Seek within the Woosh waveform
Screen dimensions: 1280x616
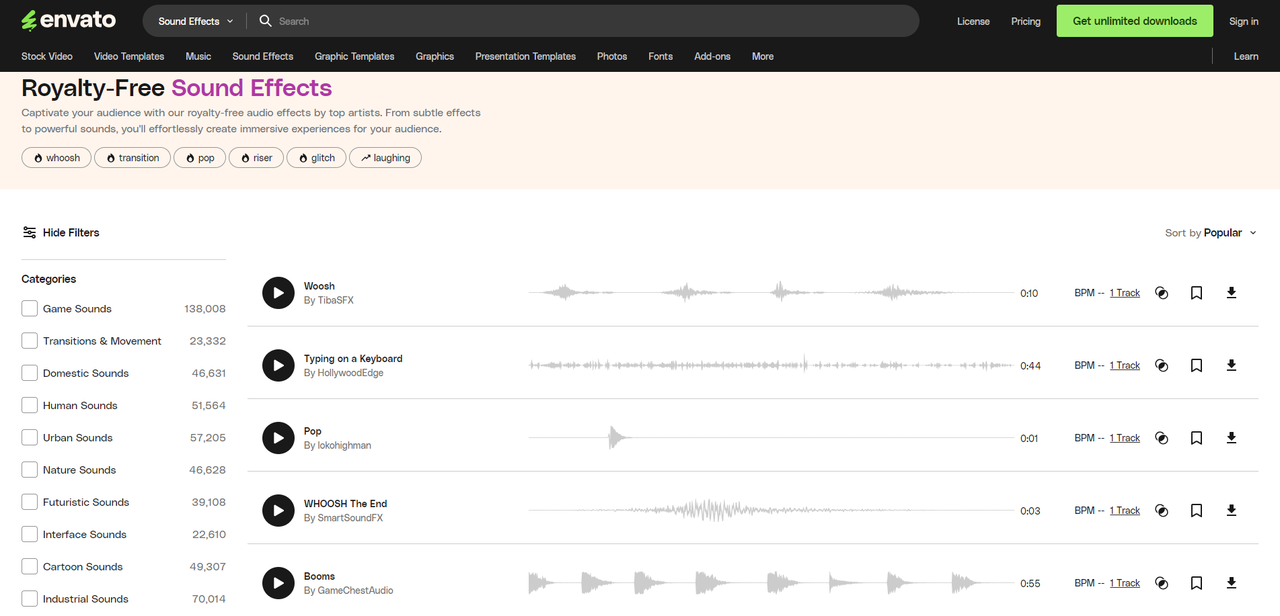click(770, 293)
